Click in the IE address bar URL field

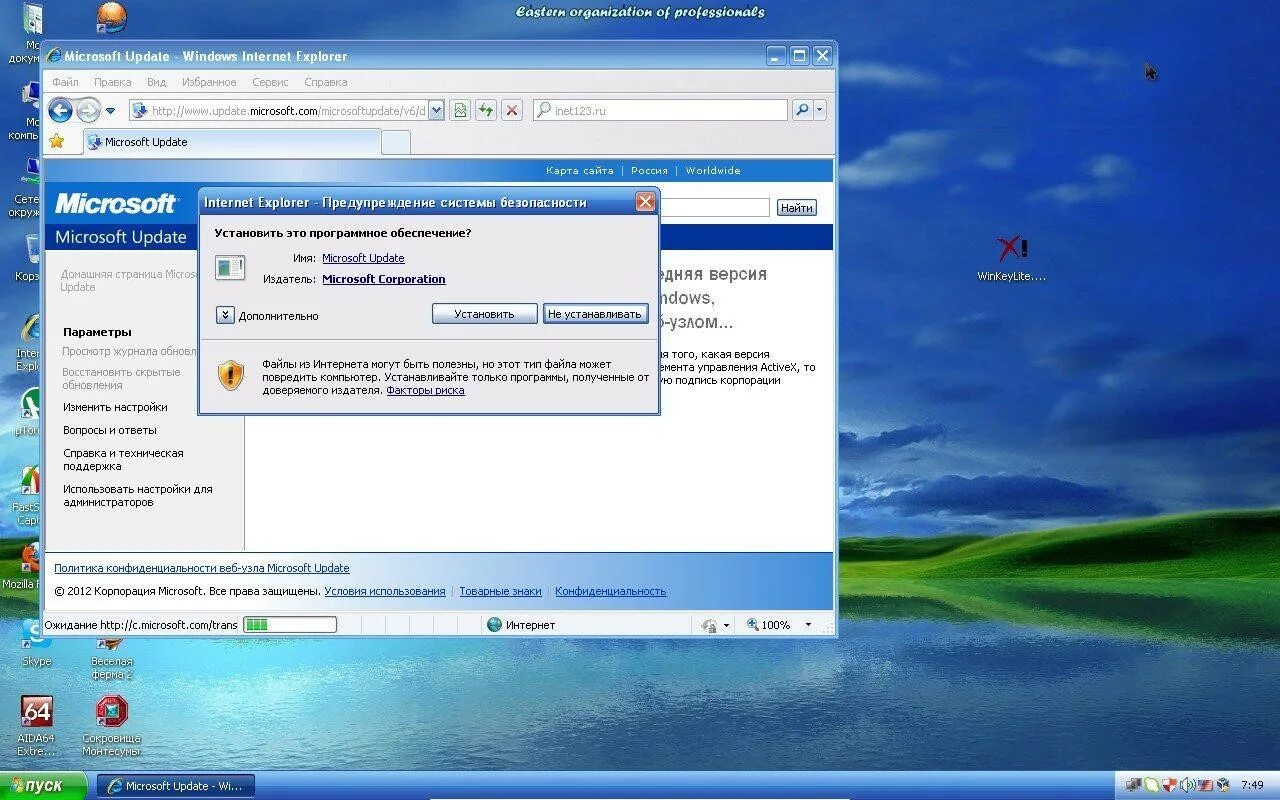tap(288, 111)
